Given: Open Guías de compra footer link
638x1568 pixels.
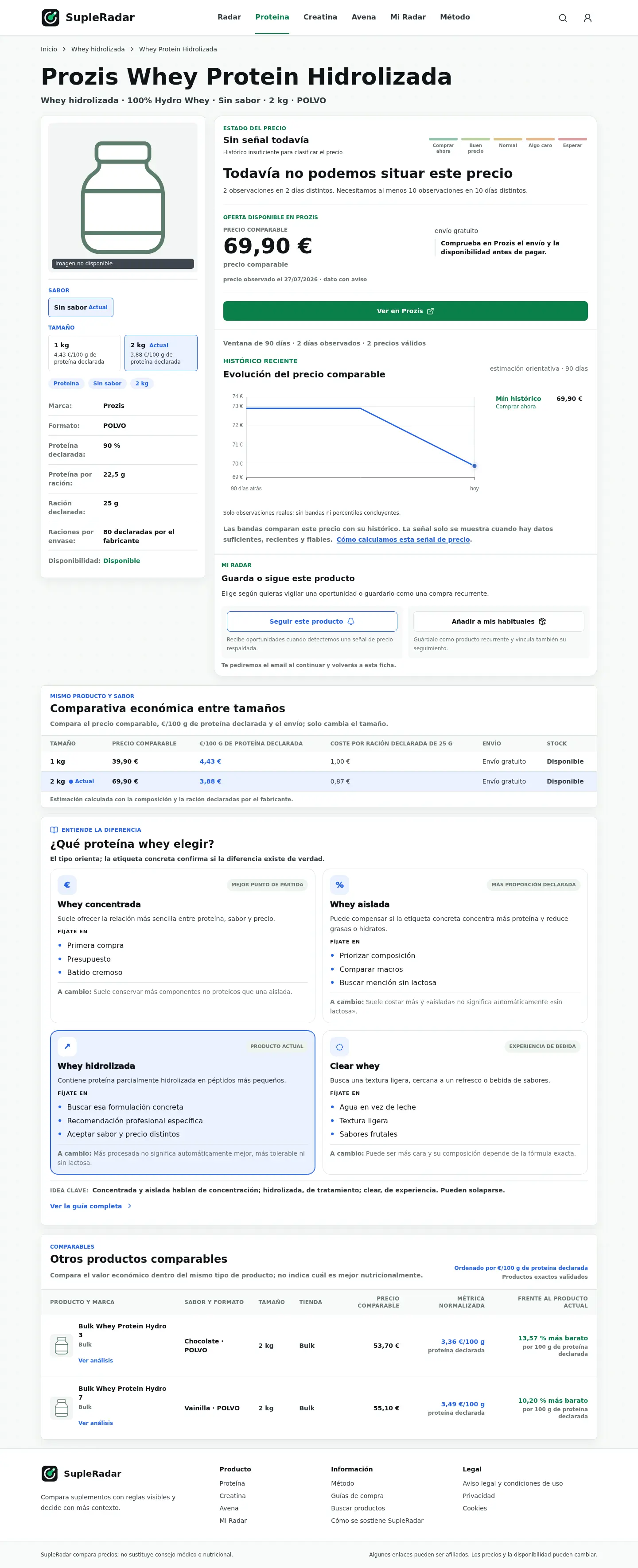Looking at the screenshot, I should coord(358,1496).
